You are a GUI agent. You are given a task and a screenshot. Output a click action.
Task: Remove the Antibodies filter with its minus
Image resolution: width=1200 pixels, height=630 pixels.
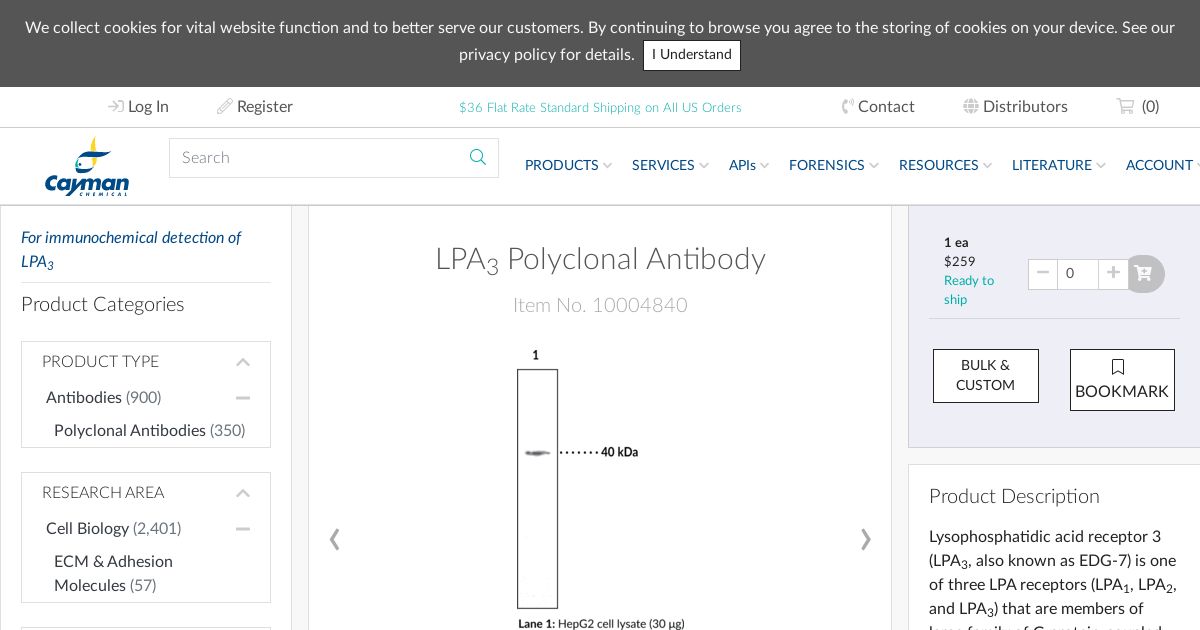point(243,398)
